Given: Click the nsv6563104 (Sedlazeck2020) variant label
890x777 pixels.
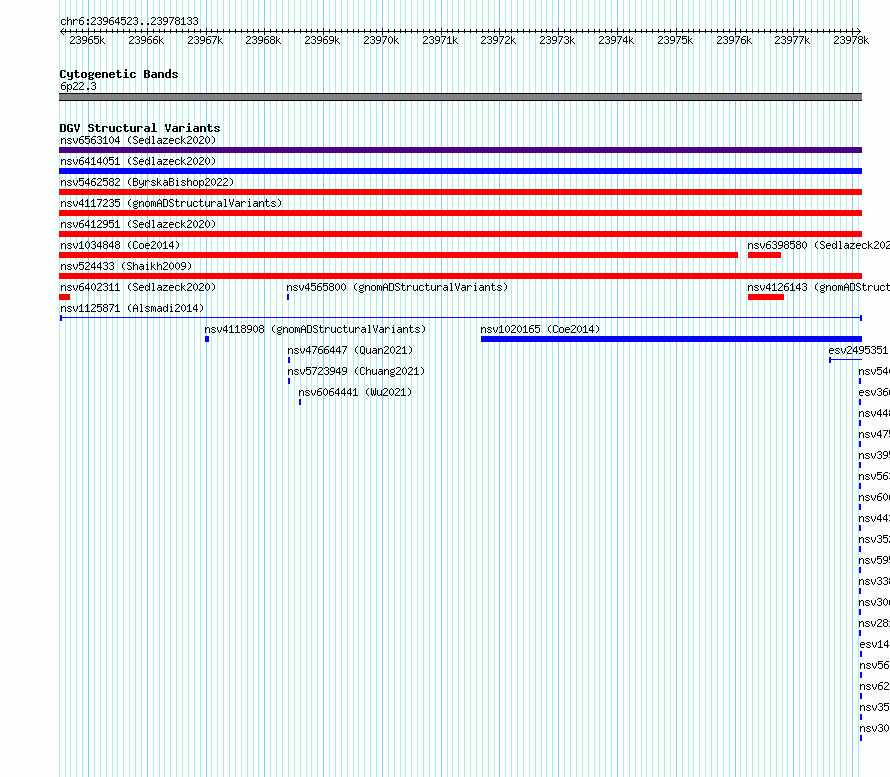Looking at the screenshot, I should pyautogui.click(x=138, y=140).
